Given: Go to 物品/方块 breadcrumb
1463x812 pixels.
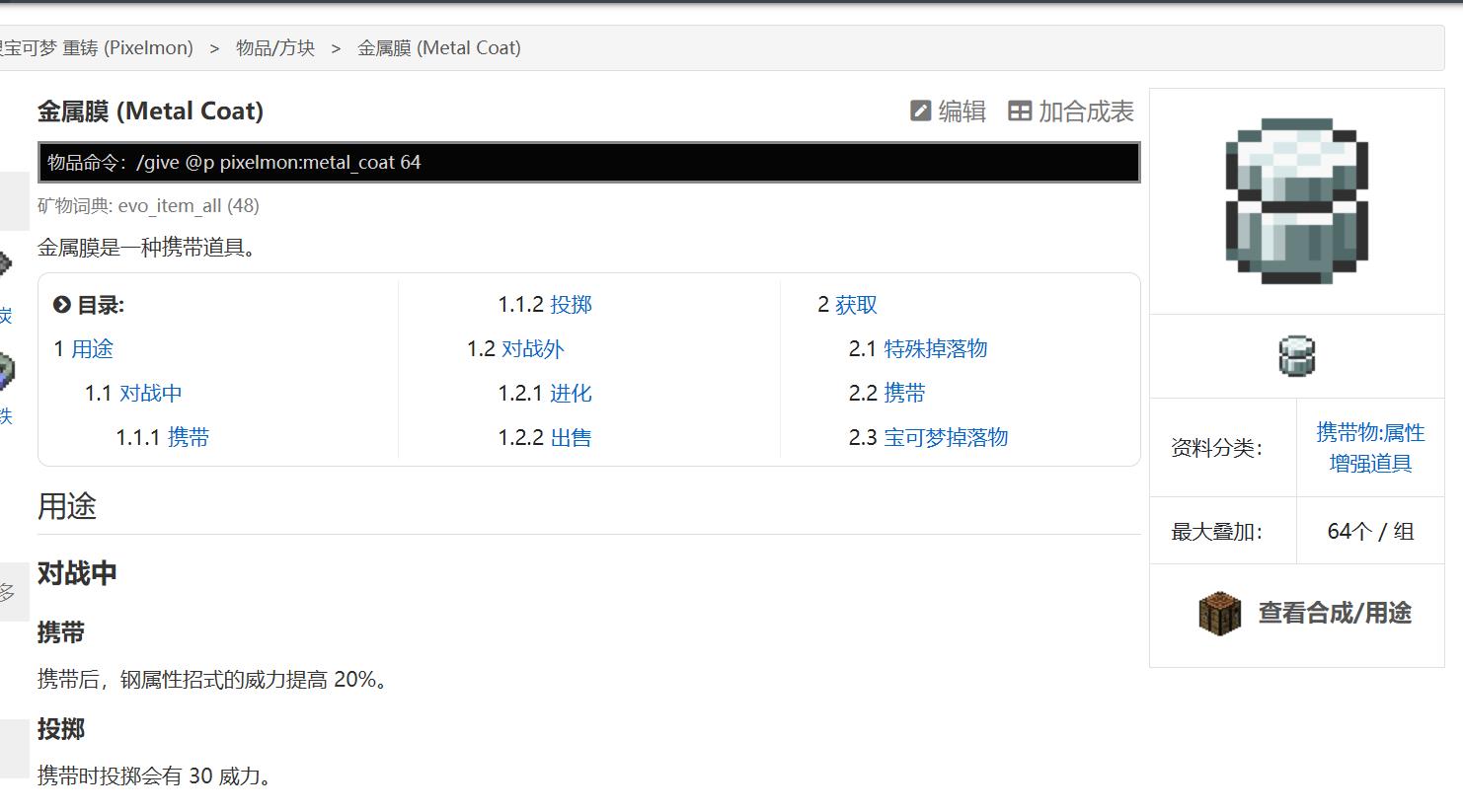Looking at the screenshot, I should click(275, 47).
